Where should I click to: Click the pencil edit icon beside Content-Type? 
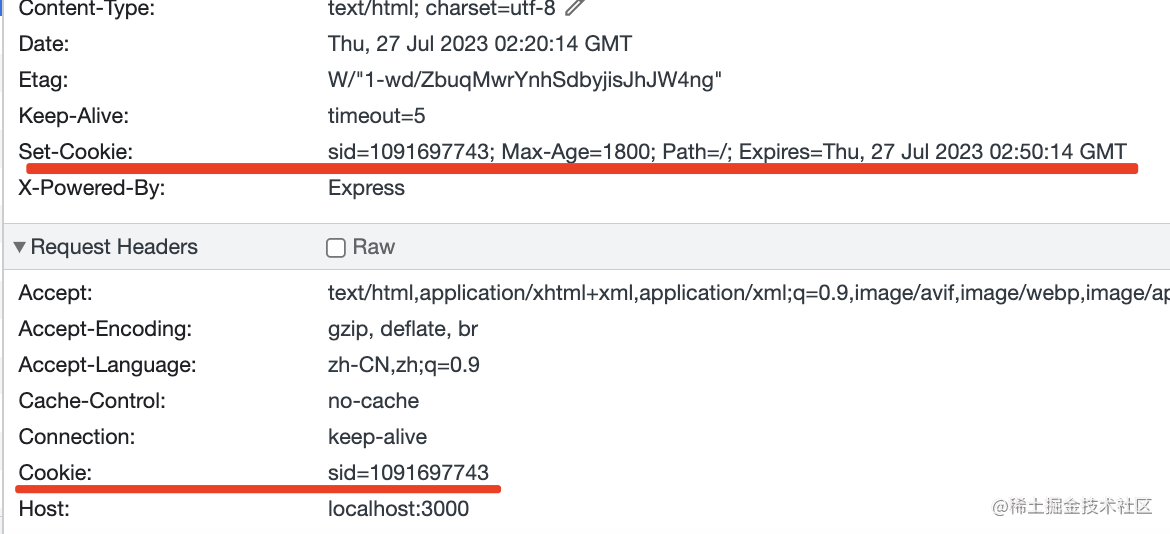pyautogui.click(x=574, y=8)
